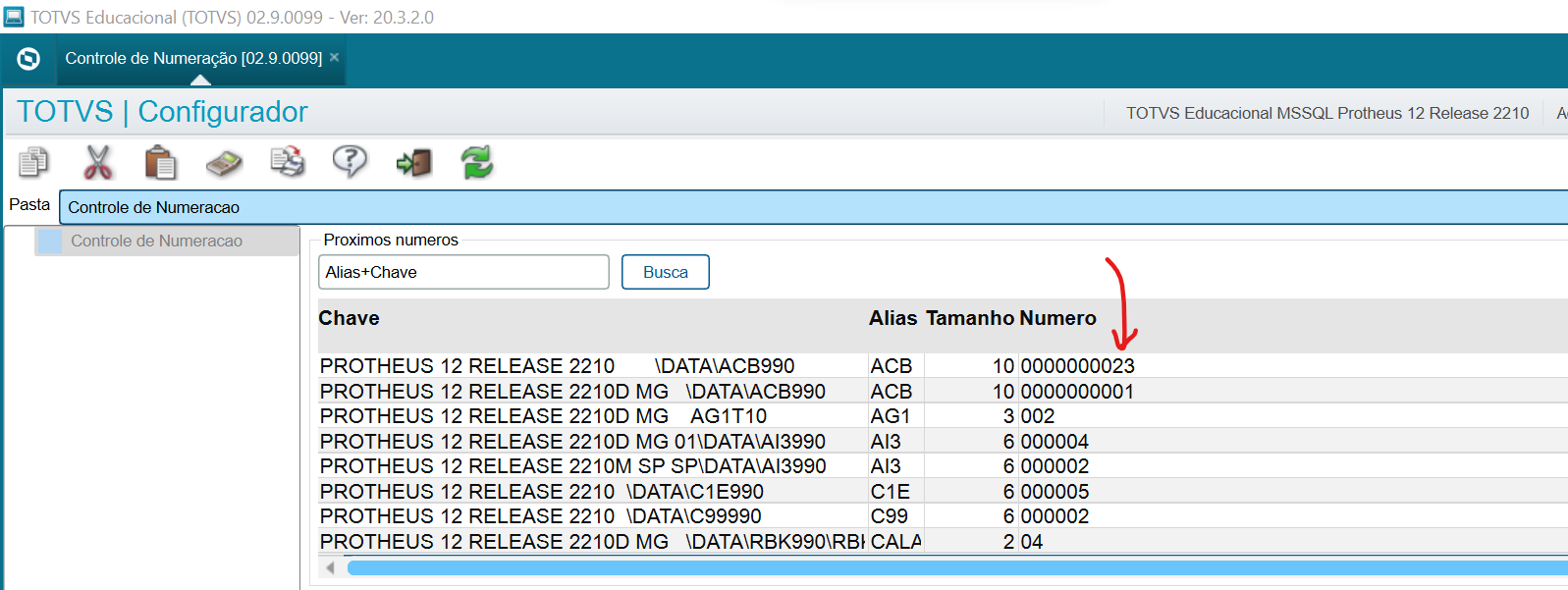Image resolution: width=1568 pixels, height=590 pixels.
Task: Click the blue horizontal scrollbar thumb
Action: [x=957, y=567]
